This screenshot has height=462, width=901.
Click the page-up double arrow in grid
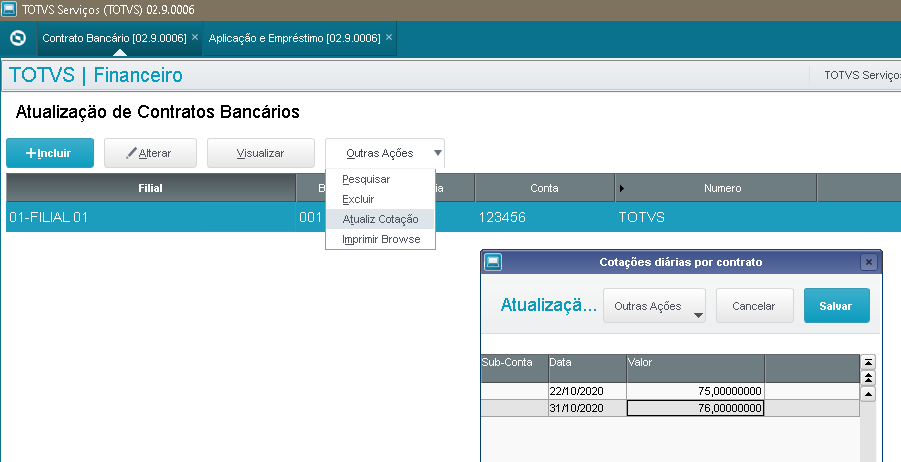pyautogui.click(x=868, y=377)
